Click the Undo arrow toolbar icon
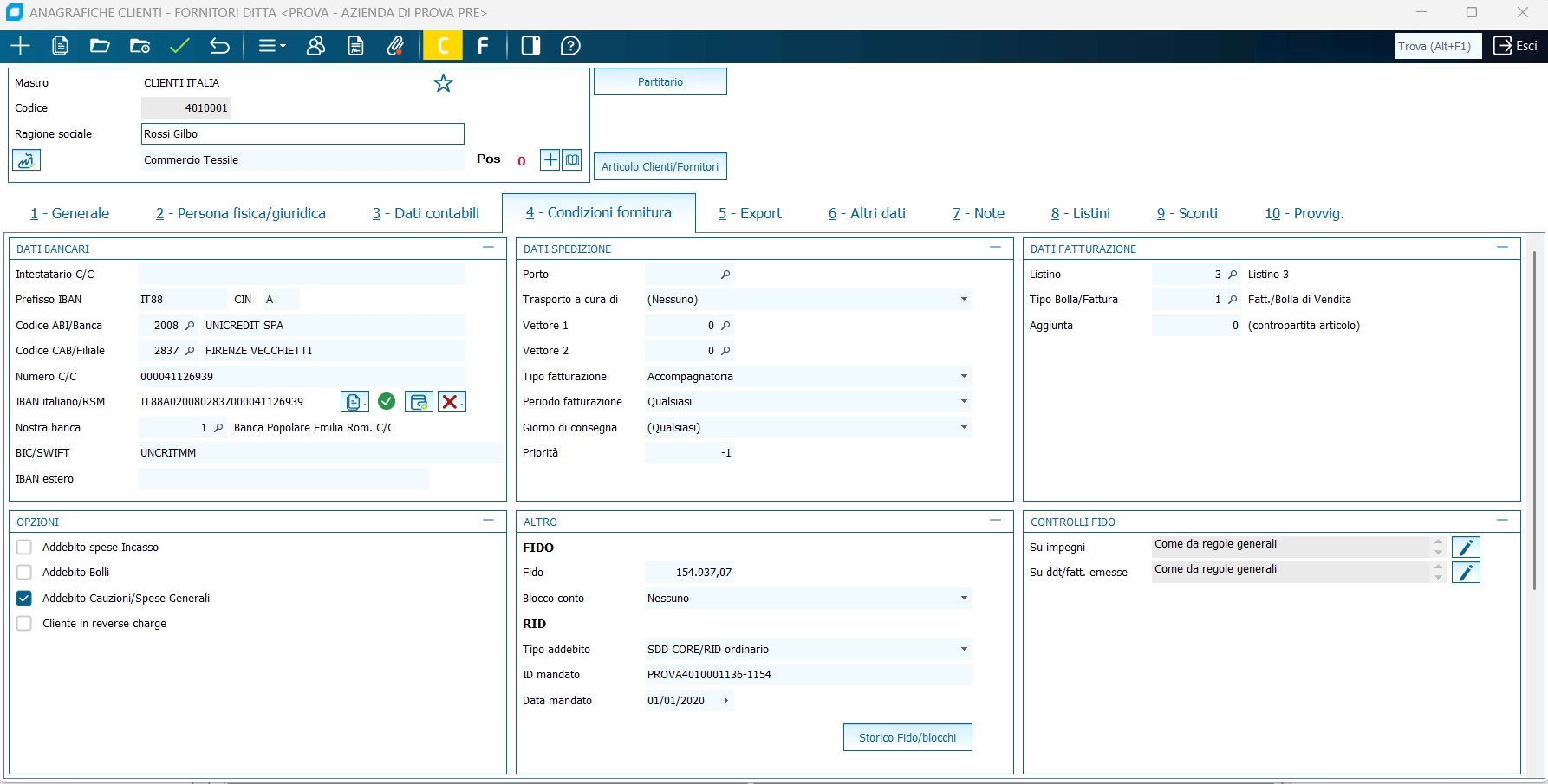The width and height of the screenshot is (1548, 784). click(x=220, y=46)
